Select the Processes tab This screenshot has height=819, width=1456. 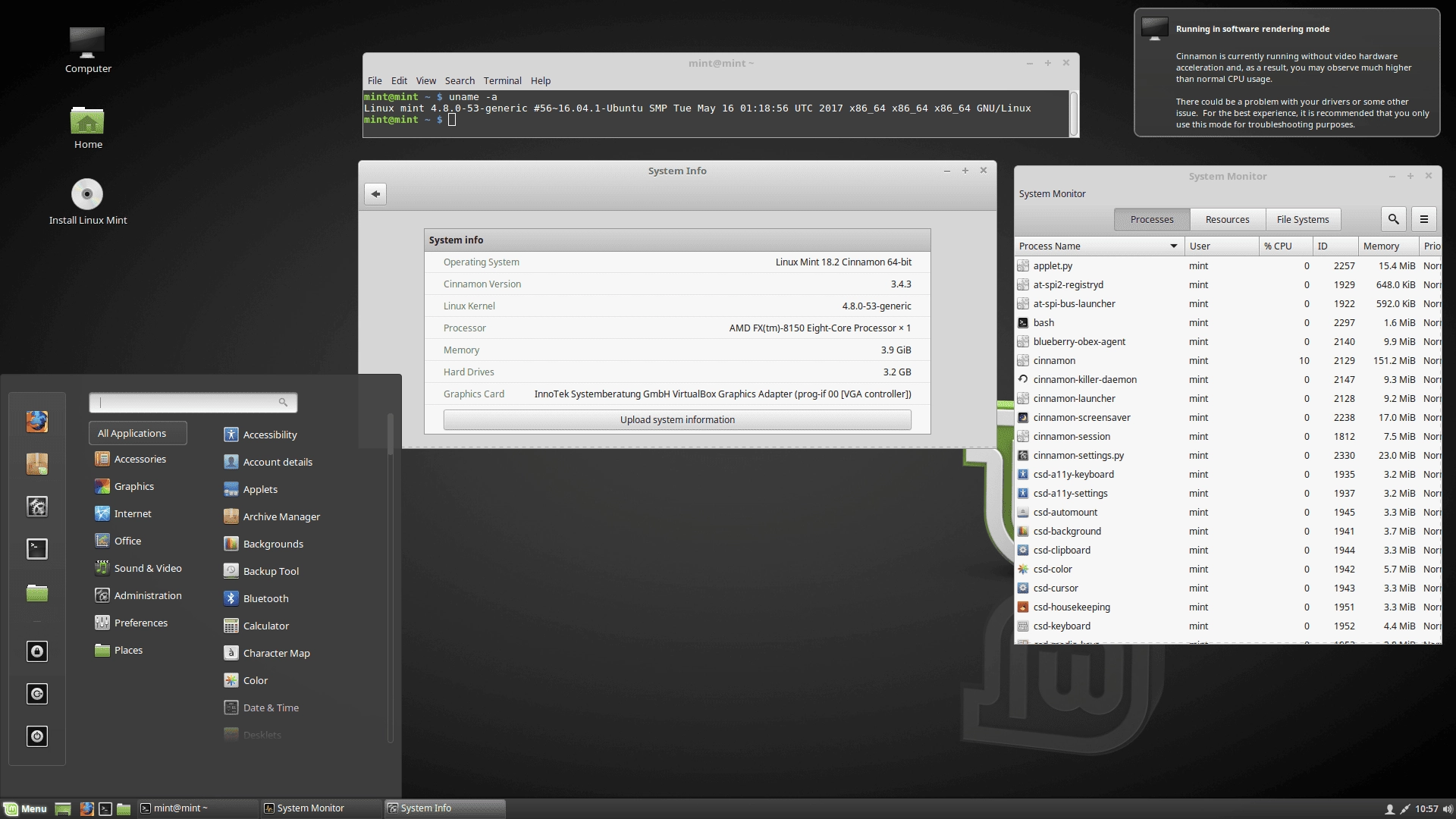tap(1152, 219)
